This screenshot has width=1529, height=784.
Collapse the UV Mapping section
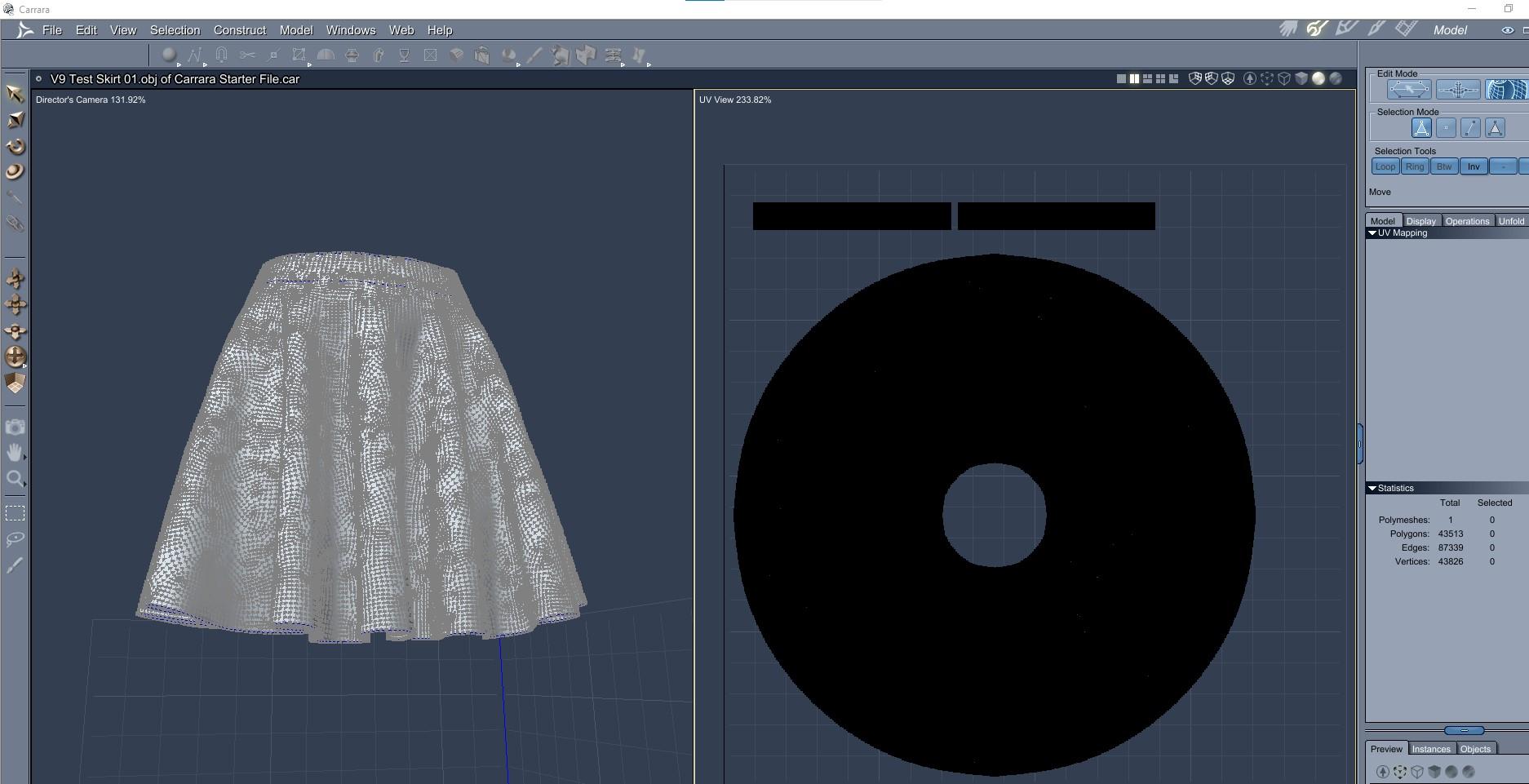(x=1372, y=233)
